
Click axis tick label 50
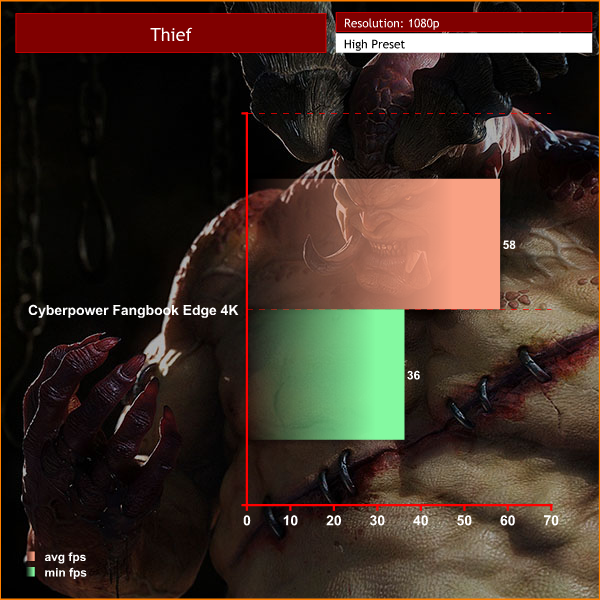(x=464, y=520)
